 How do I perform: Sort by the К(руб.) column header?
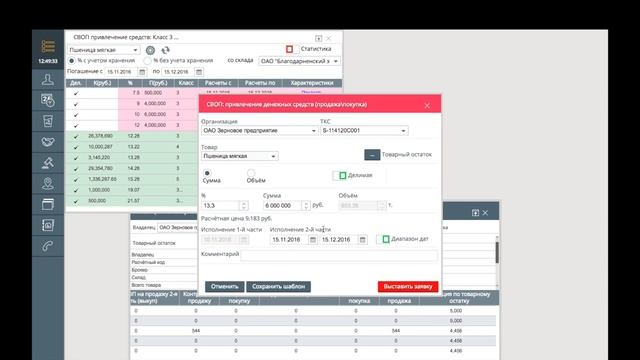[102, 83]
